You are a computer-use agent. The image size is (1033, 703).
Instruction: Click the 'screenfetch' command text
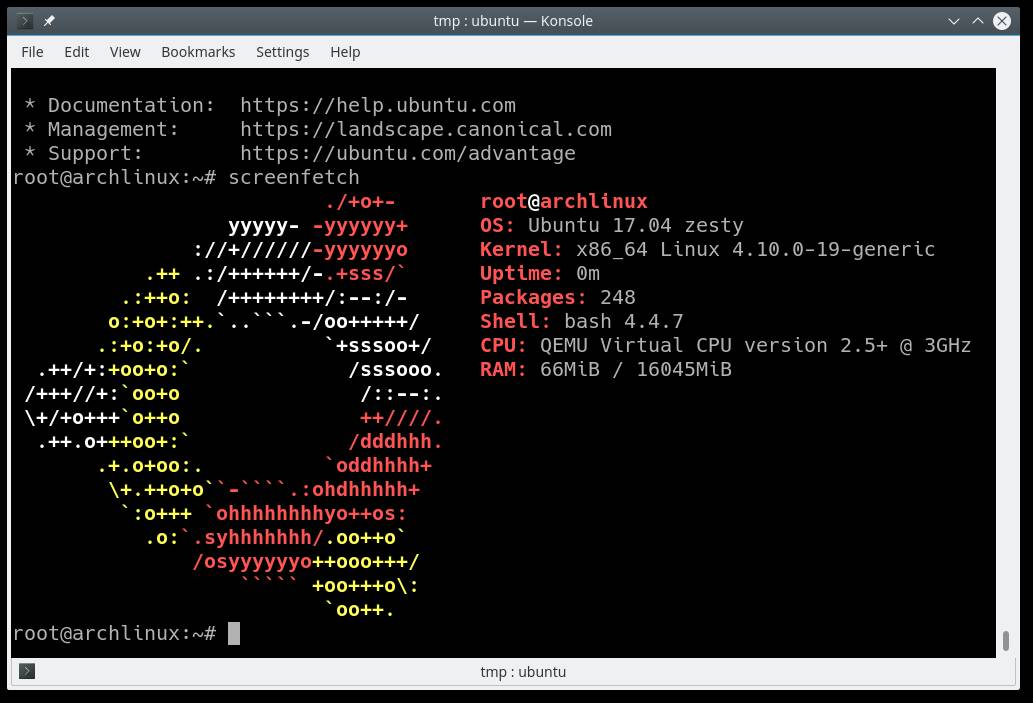[294, 177]
